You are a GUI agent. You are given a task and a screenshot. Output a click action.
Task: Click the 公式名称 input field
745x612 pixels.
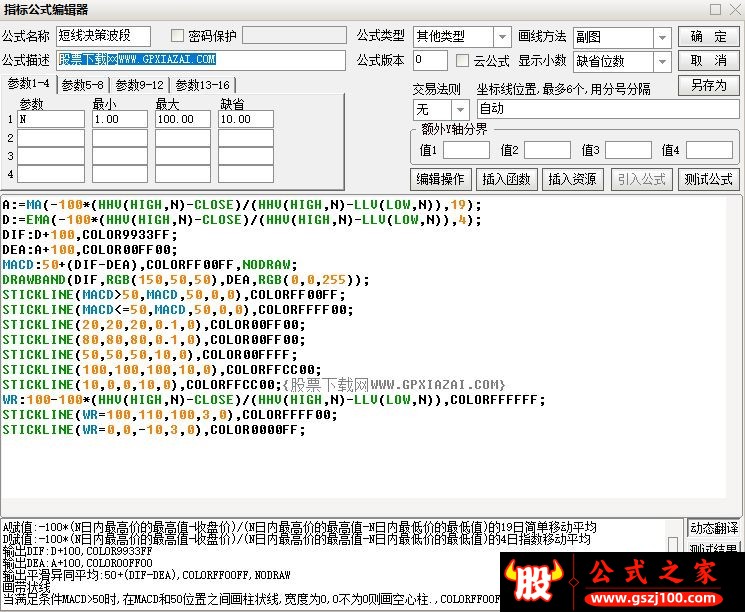click(104, 36)
